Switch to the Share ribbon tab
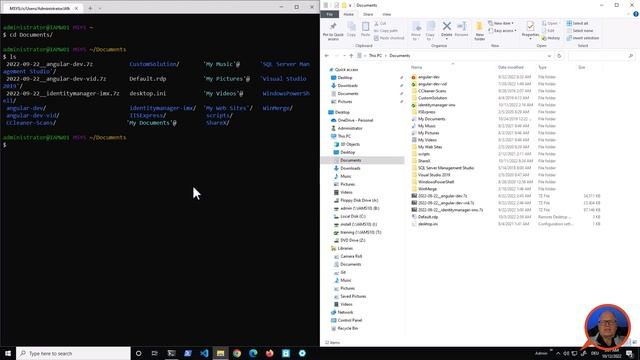 pos(368,14)
